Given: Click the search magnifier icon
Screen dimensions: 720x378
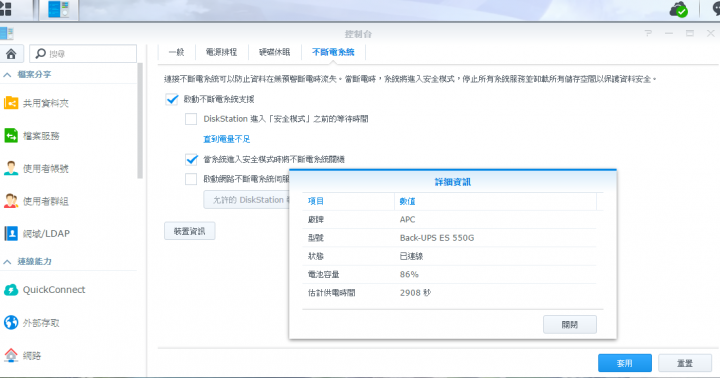Looking at the screenshot, I should (x=40, y=54).
